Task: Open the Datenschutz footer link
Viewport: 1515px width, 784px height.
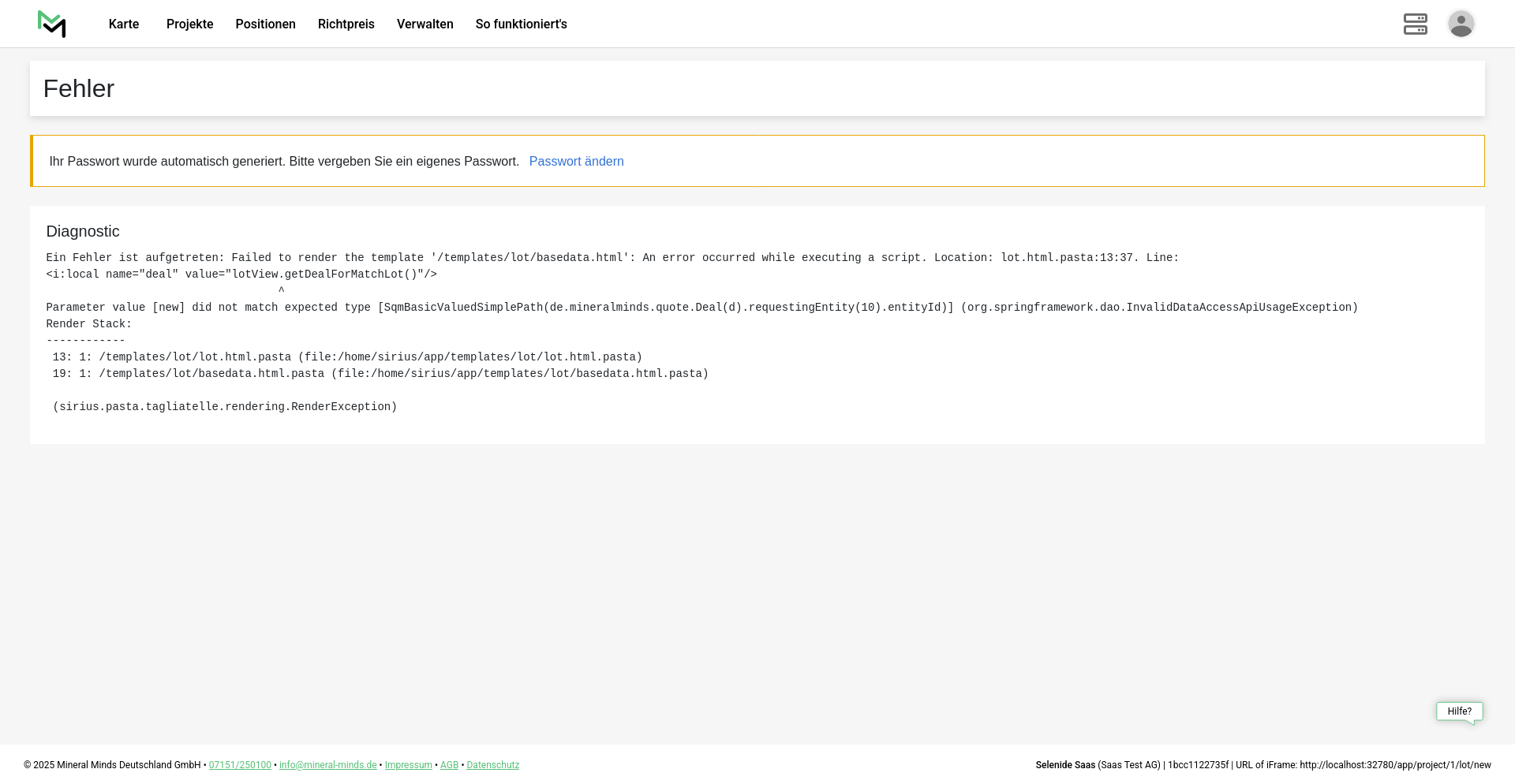Action: pyautogui.click(x=492, y=765)
